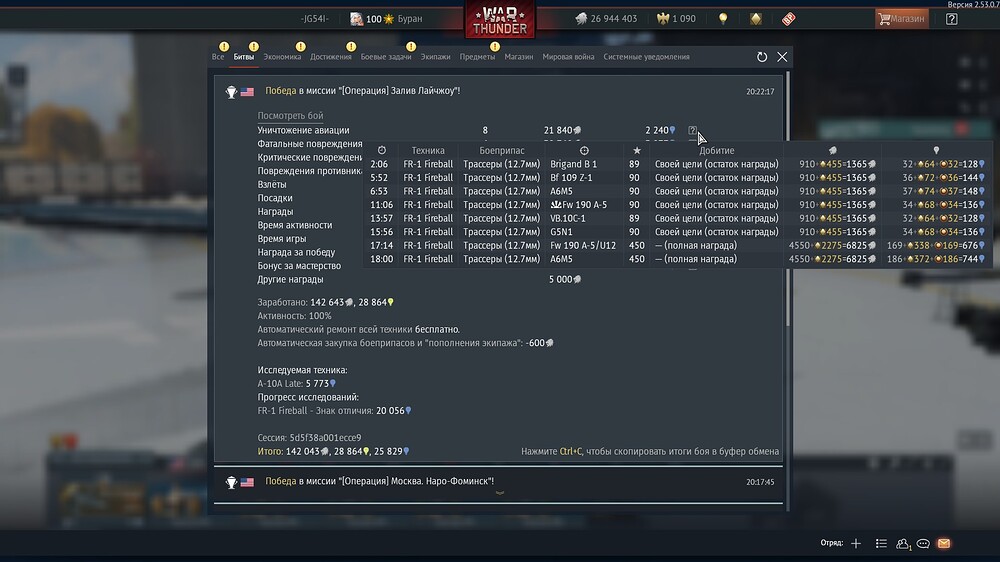Click the mail envelope icon

click(x=944, y=544)
